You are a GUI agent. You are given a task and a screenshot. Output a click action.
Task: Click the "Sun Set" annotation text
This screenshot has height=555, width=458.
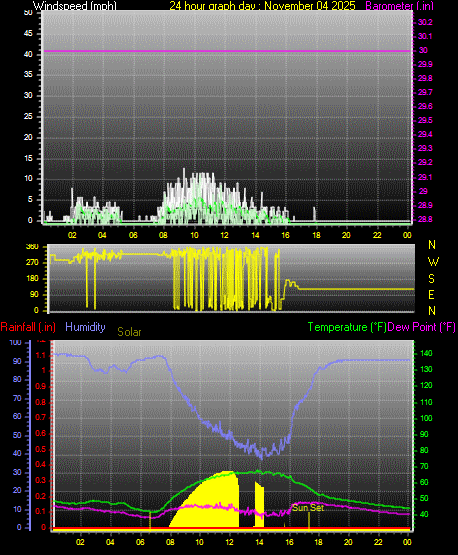pyautogui.click(x=308, y=508)
